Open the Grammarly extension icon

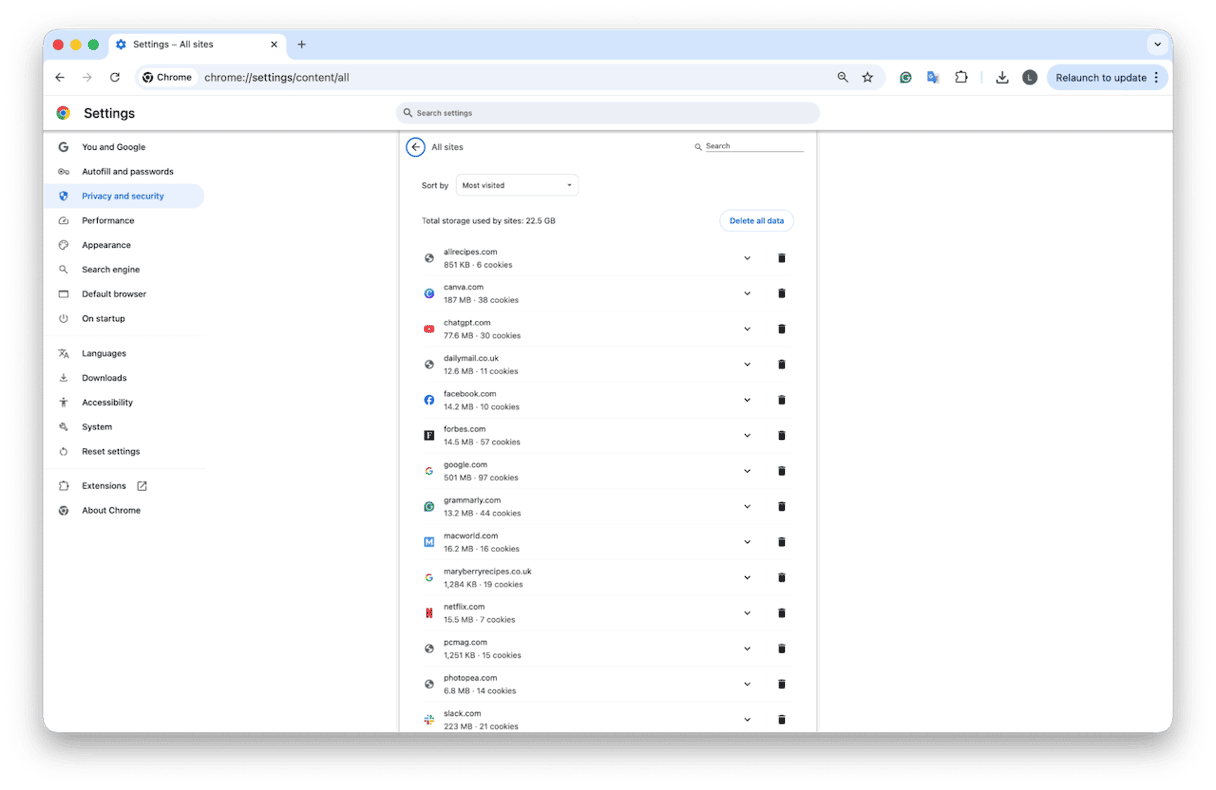(x=905, y=76)
